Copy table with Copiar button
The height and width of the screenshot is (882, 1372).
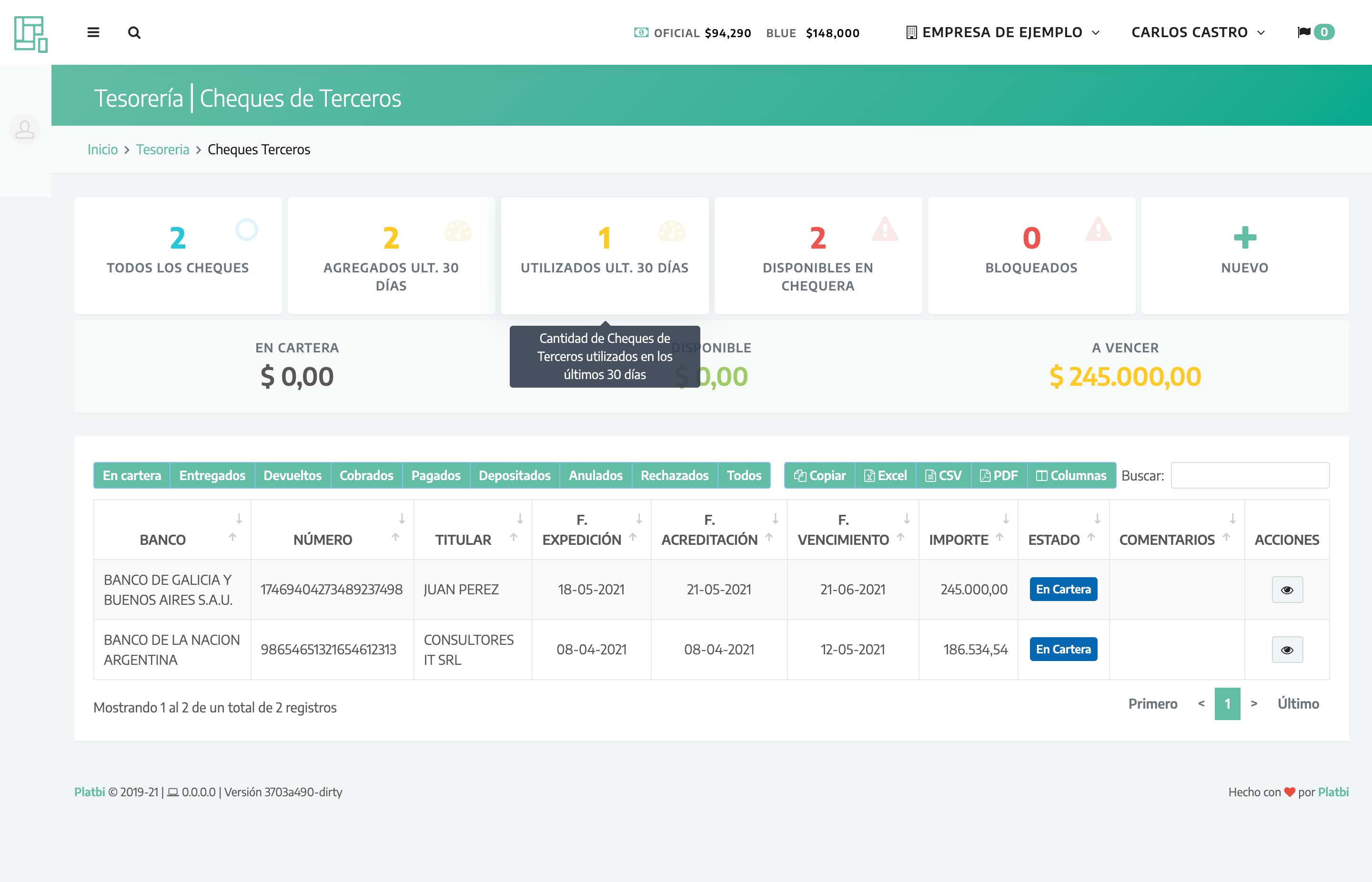pyautogui.click(x=820, y=475)
